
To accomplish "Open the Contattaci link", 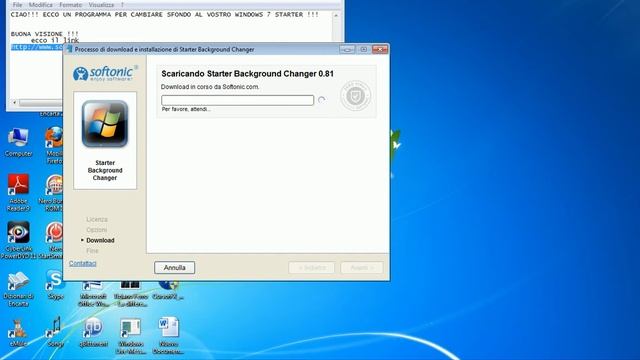I will (x=82, y=263).
